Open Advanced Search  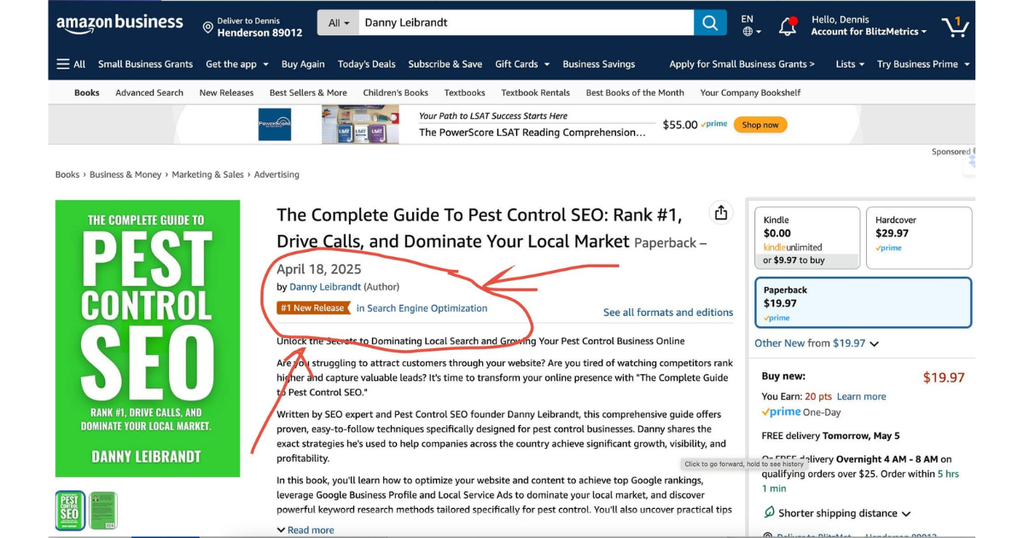150,93
